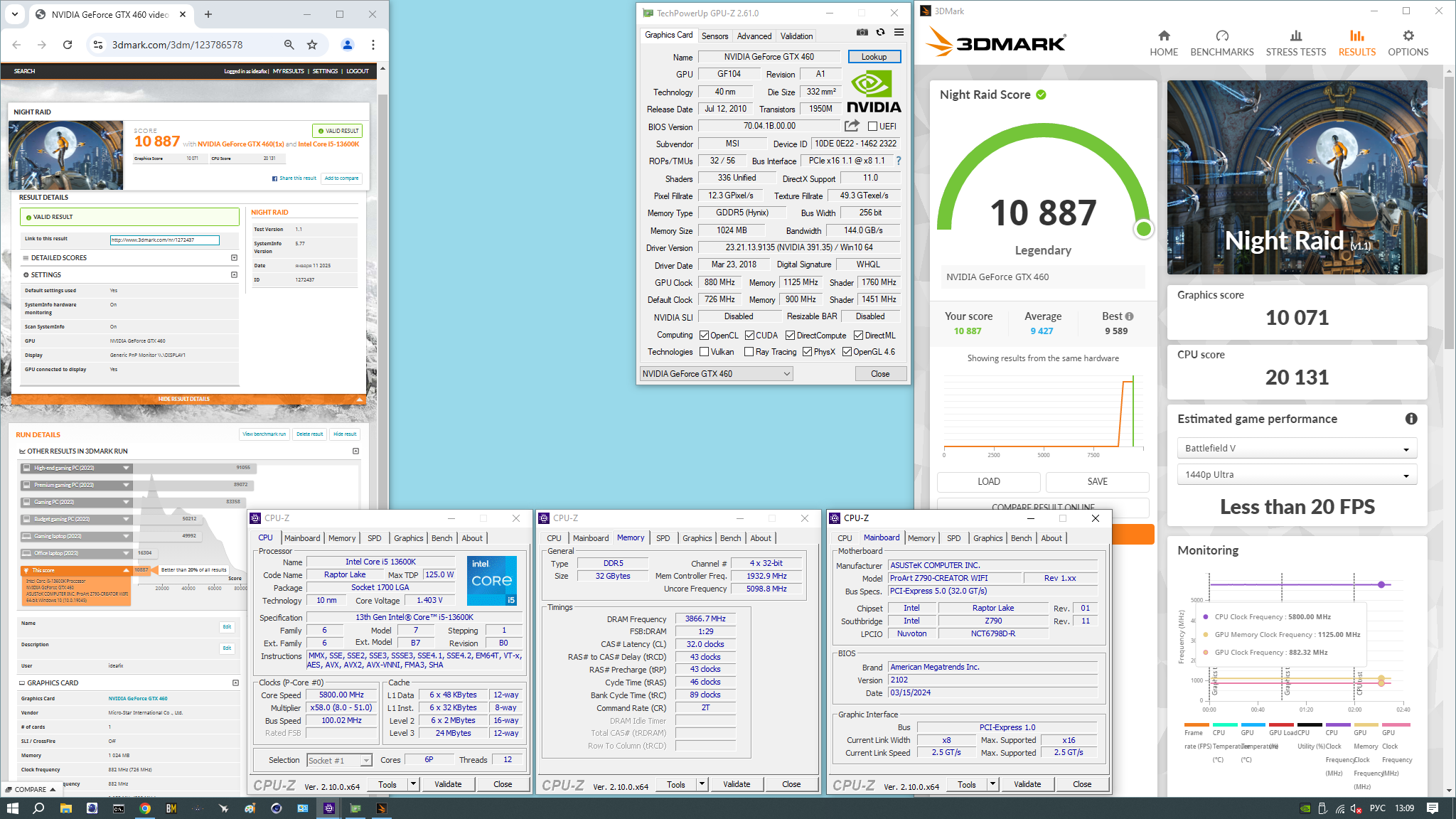Open the 1440p Ultra resolution dropdown
1456x819 pixels.
click(1297, 475)
